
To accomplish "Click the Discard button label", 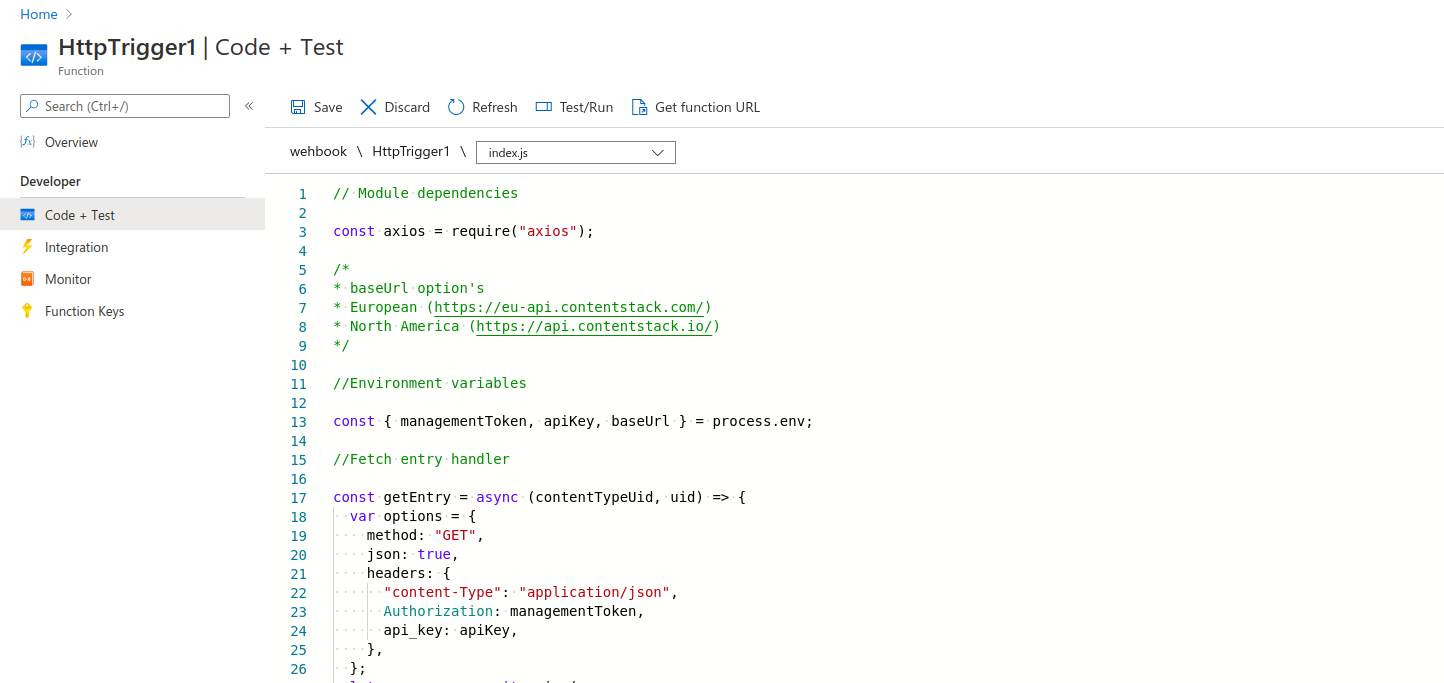I will [x=407, y=107].
